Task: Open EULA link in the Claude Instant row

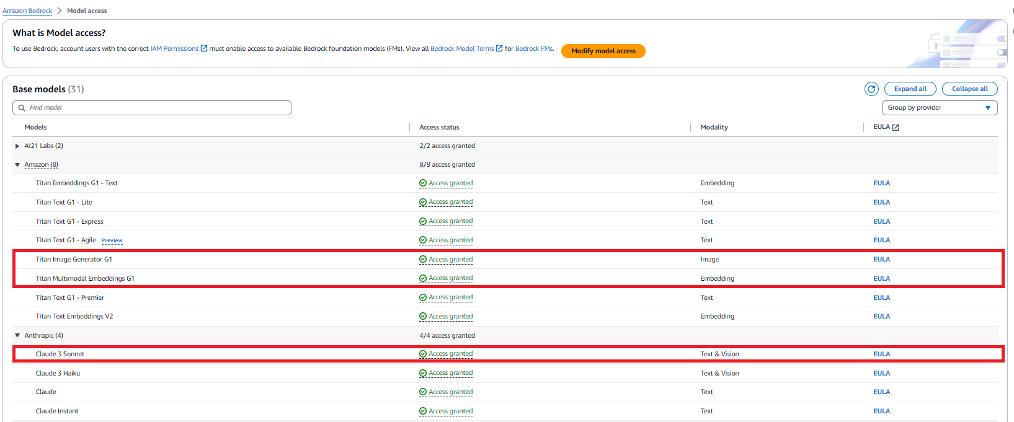Action: coord(881,411)
